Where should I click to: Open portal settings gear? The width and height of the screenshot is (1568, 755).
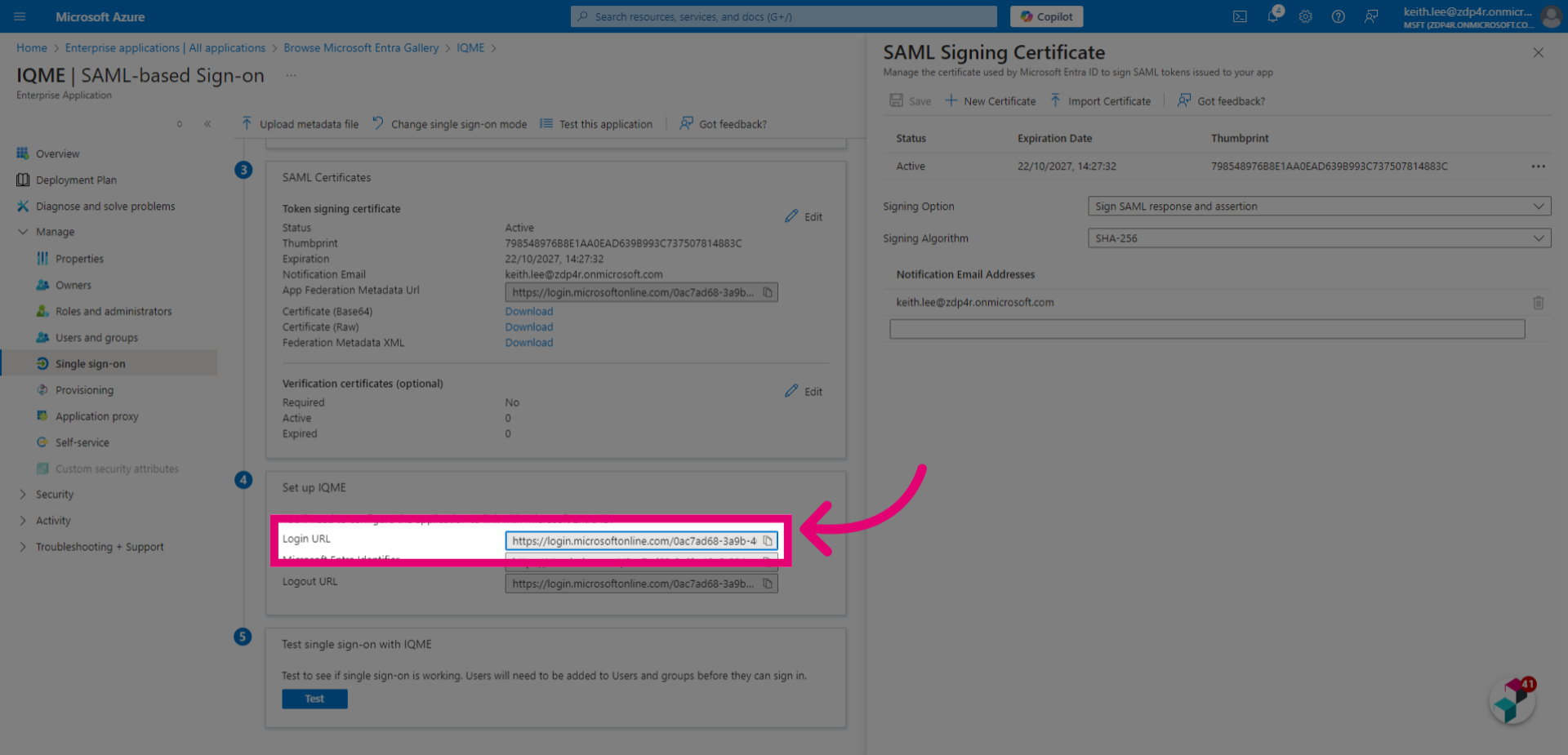click(1306, 16)
